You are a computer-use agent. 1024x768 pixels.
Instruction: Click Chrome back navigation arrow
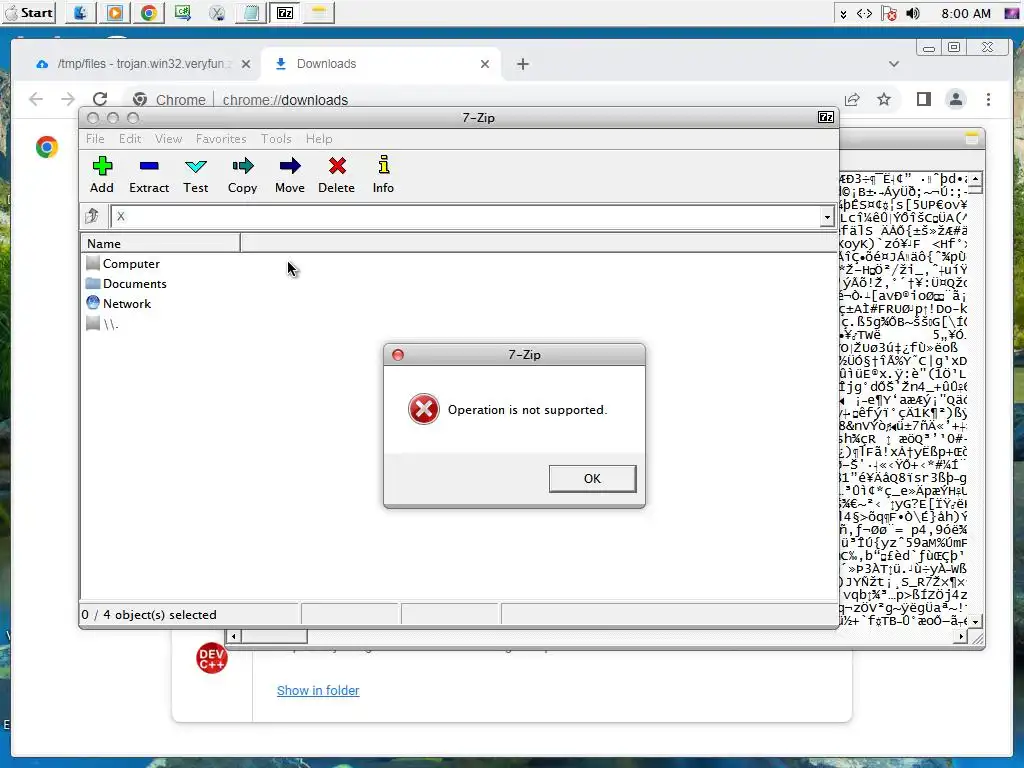point(36,99)
